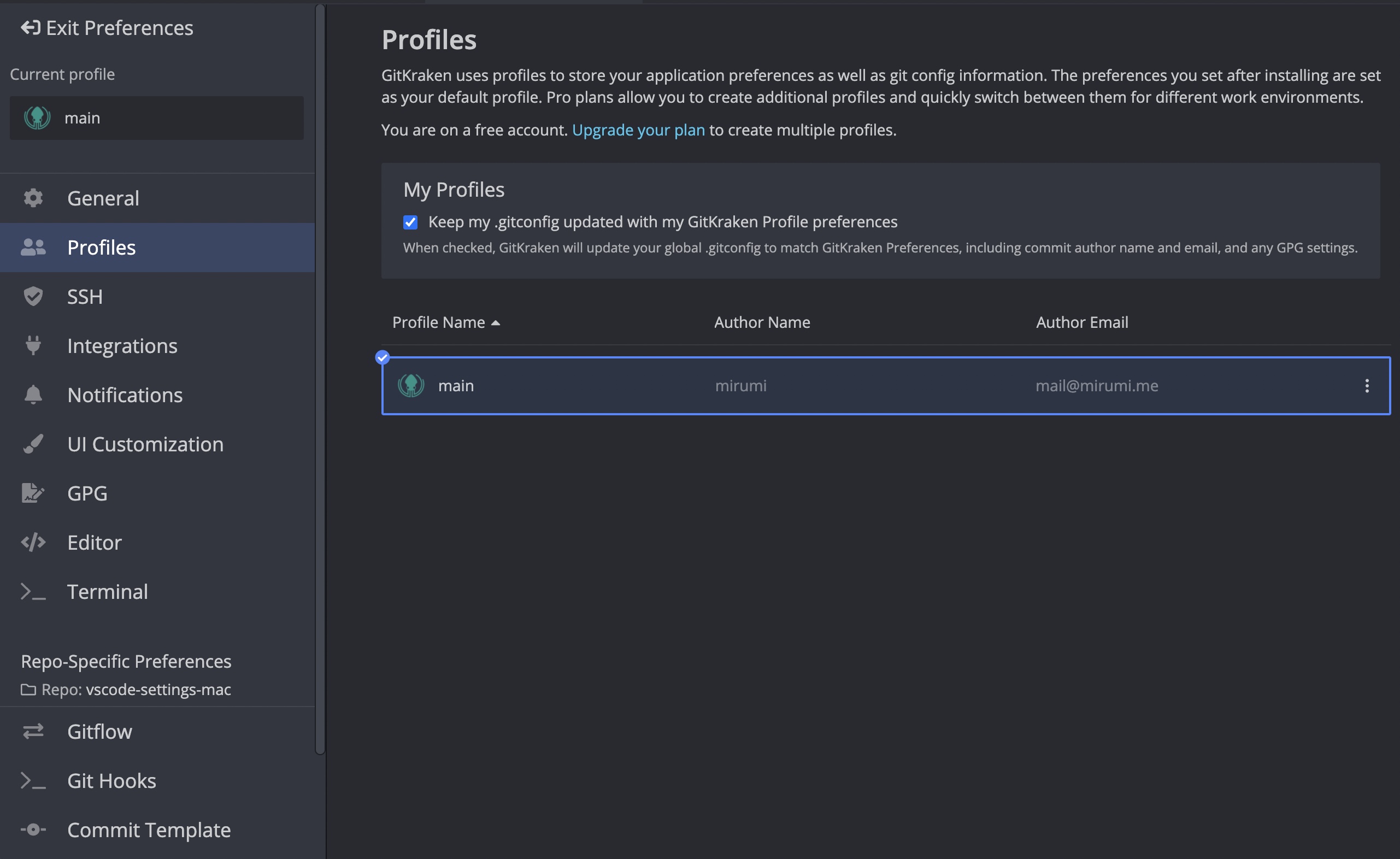Click the Editor code brackets icon
This screenshot has height=859, width=1400.
pos(33,543)
